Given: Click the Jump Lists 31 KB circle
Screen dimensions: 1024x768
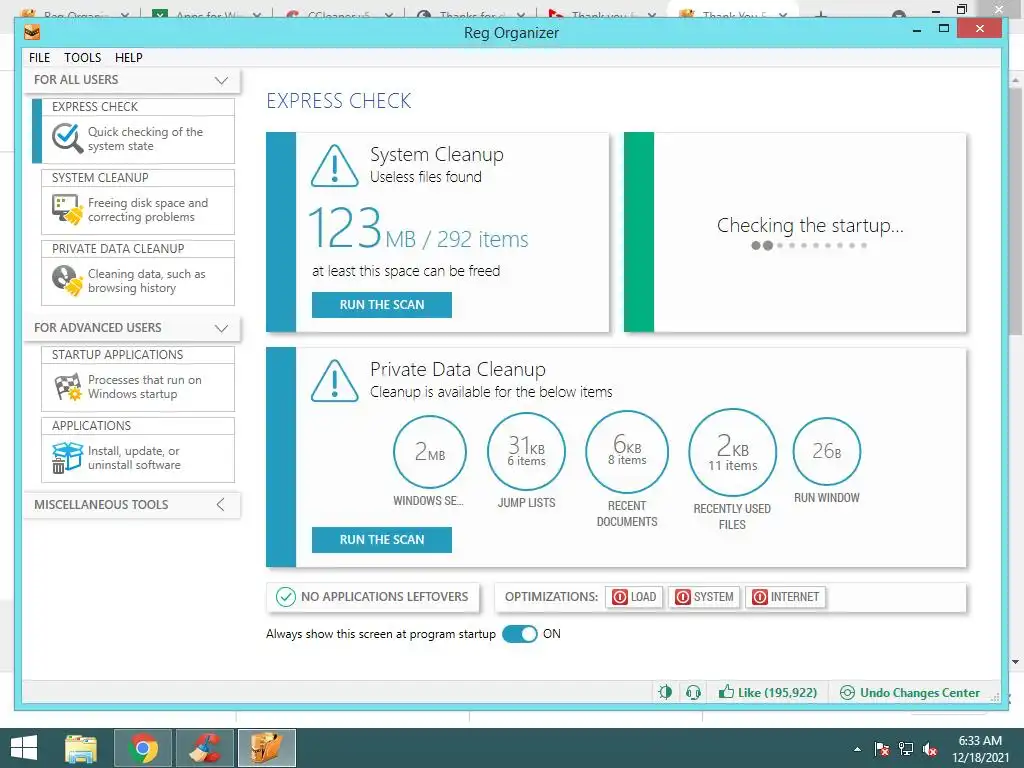Looking at the screenshot, I should [526, 452].
